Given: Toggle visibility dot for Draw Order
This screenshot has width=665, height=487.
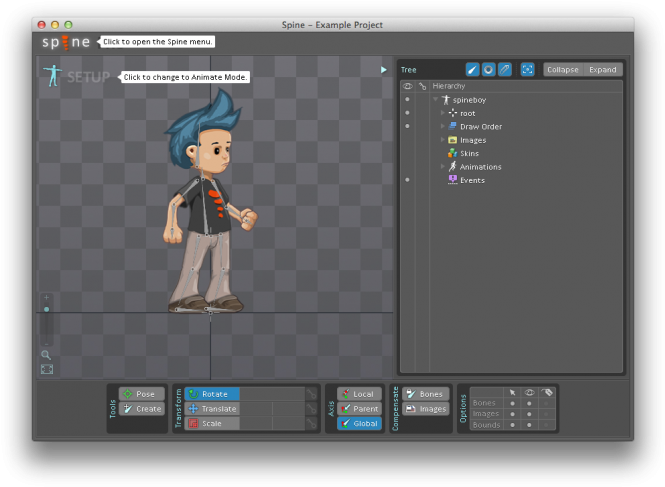Looking at the screenshot, I should point(407,127).
